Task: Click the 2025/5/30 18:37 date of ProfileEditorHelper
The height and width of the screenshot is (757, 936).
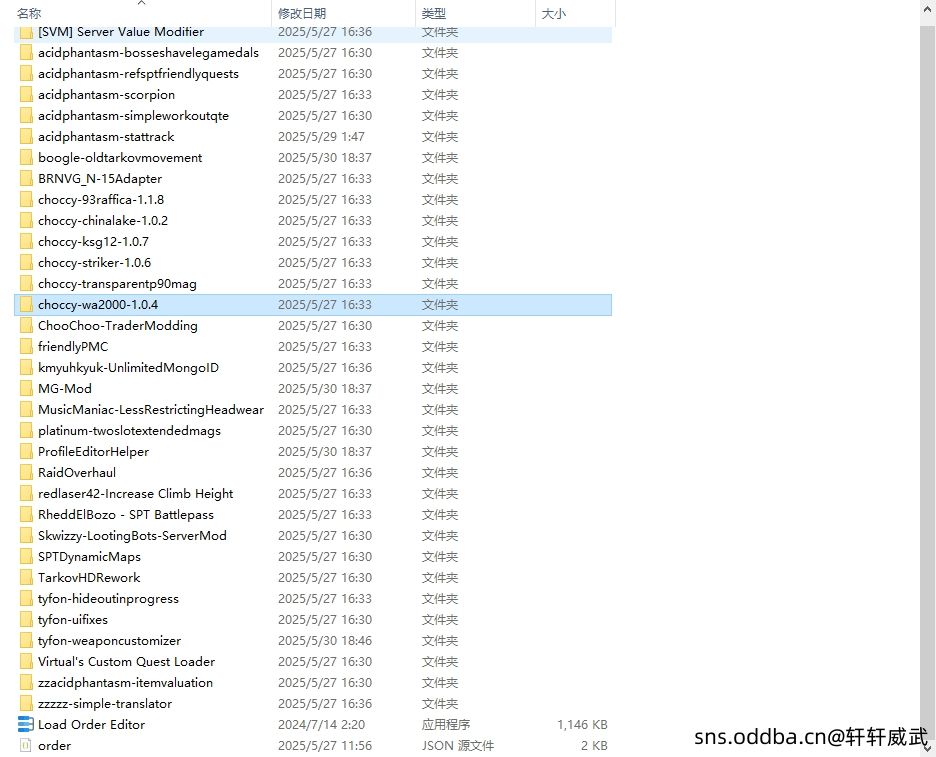Action: point(325,452)
